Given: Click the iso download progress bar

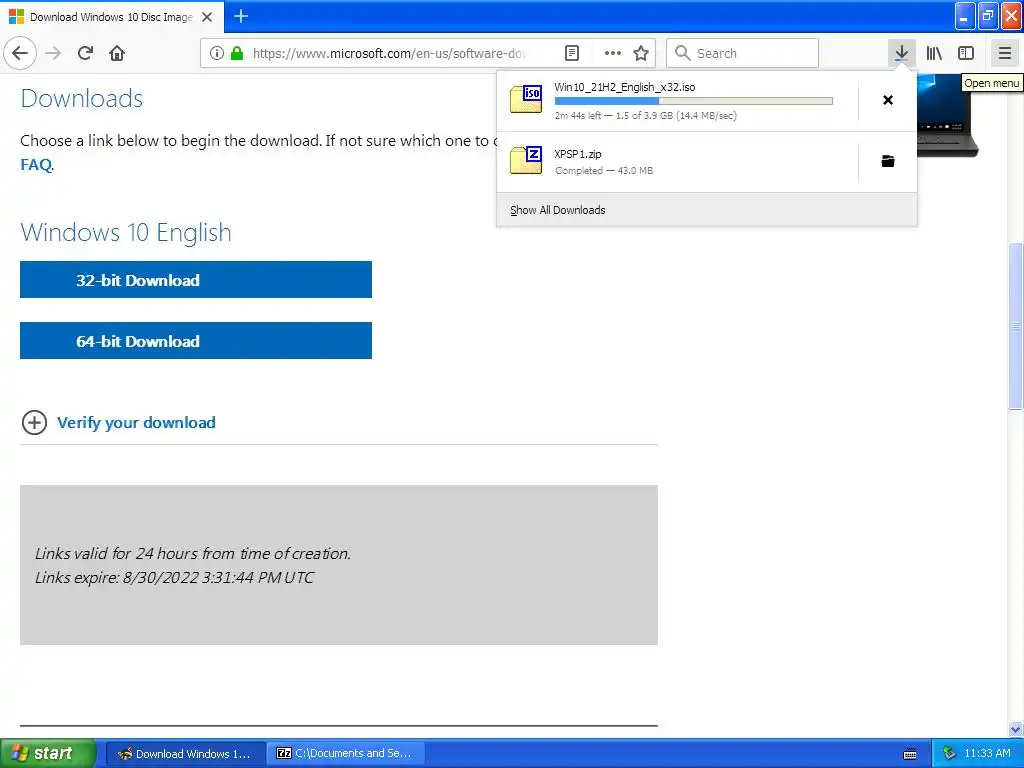Looking at the screenshot, I should click(694, 101).
